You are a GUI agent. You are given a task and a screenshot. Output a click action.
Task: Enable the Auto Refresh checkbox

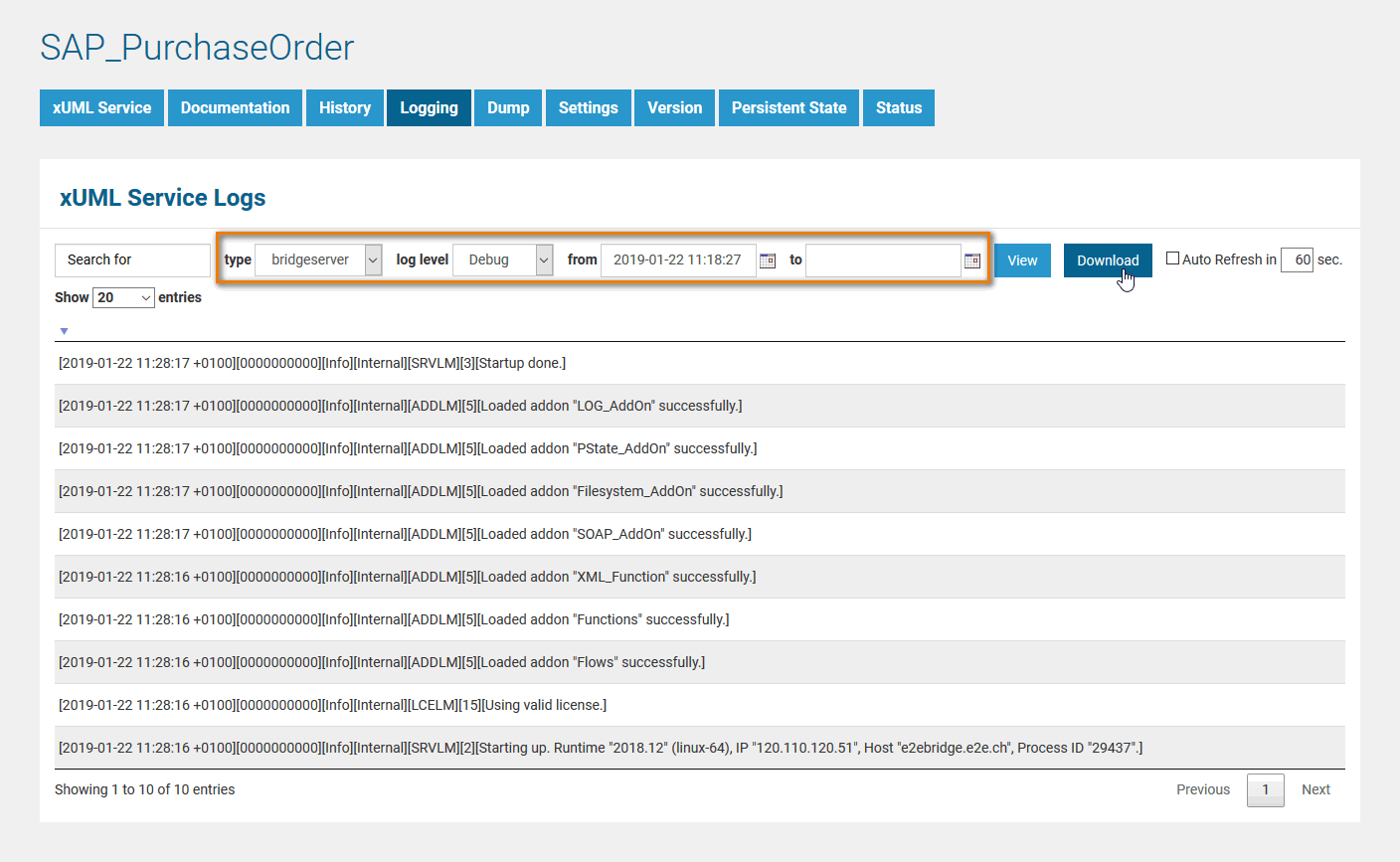(1173, 258)
